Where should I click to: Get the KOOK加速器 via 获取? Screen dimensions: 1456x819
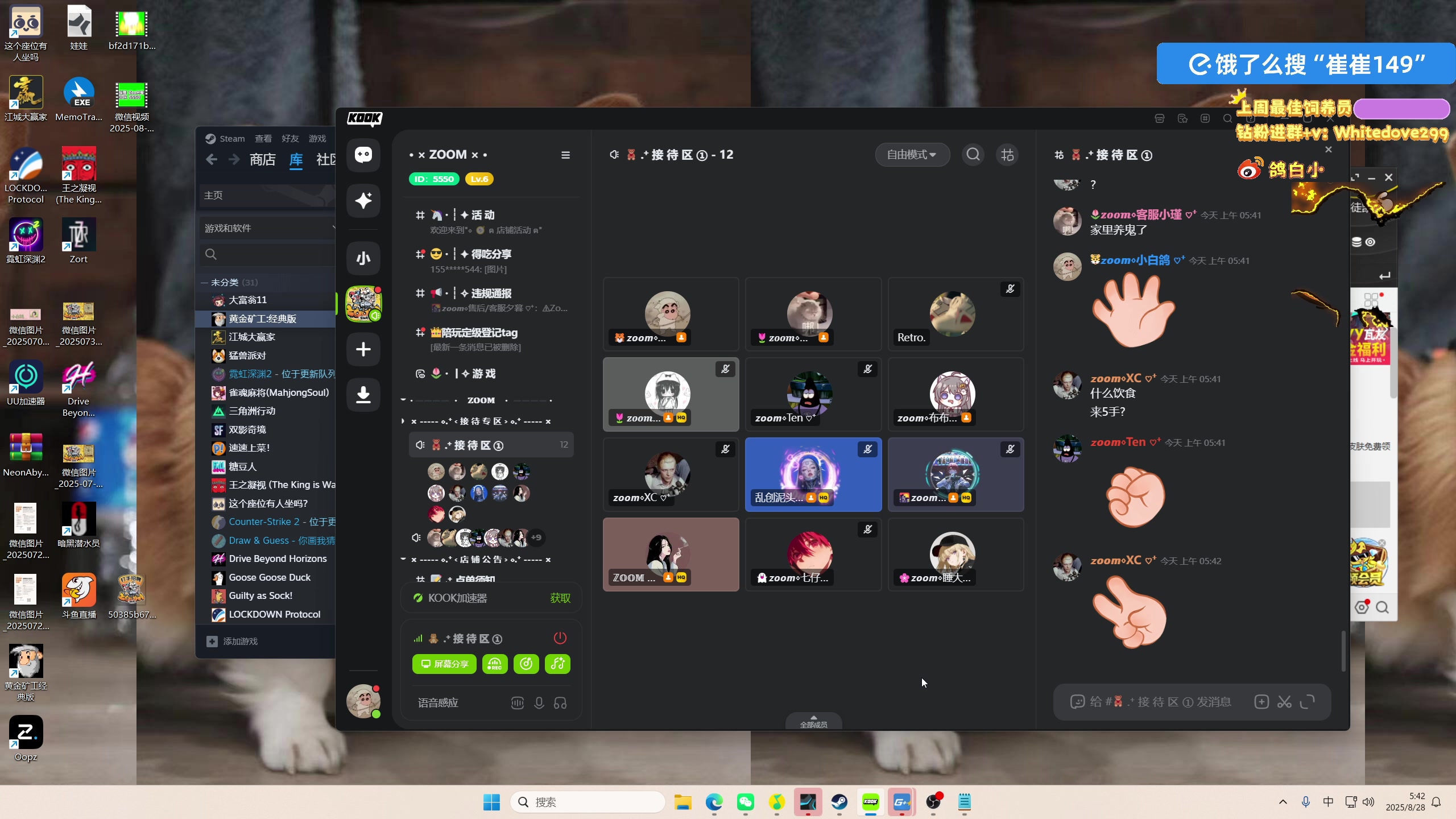[x=560, y=598]
